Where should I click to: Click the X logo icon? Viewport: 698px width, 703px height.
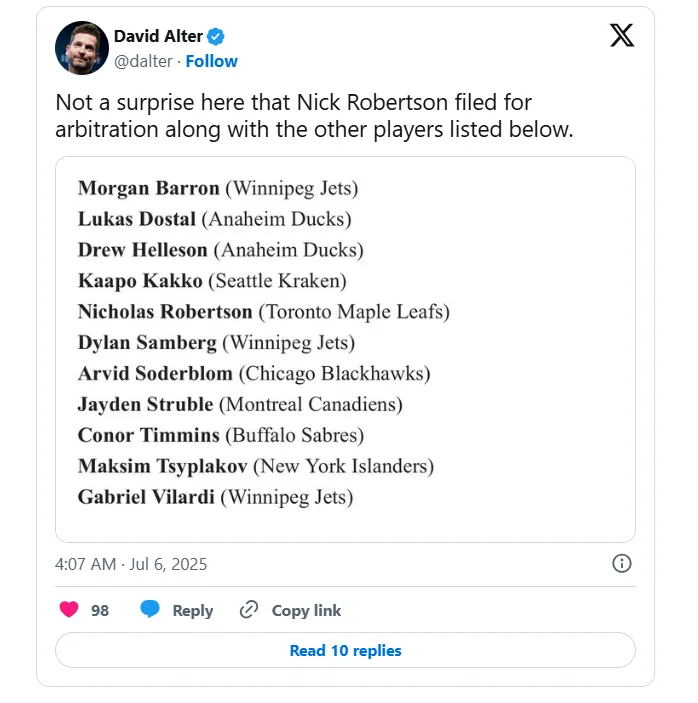pyautogui.click(x=622, y=35)
